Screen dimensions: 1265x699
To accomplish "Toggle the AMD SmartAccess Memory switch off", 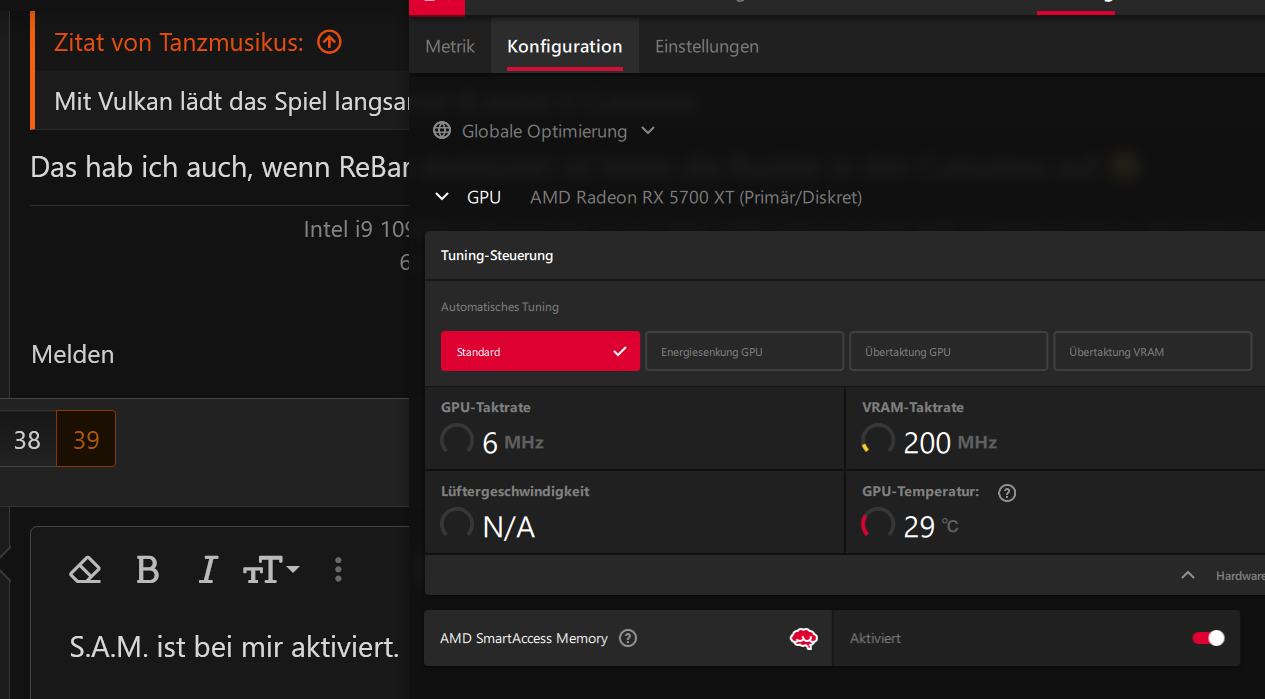I will pyautogui.click(x=1208, y=638).
